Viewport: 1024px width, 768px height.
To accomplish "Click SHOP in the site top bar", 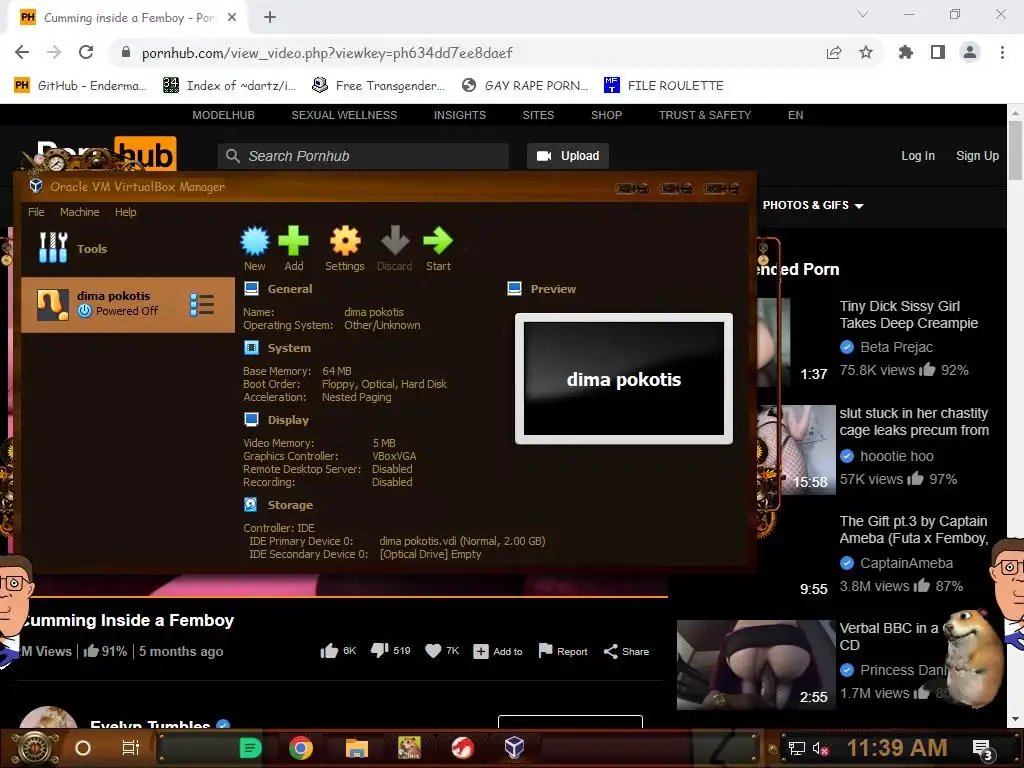I will pyautogui.click(x=606, y=115).
